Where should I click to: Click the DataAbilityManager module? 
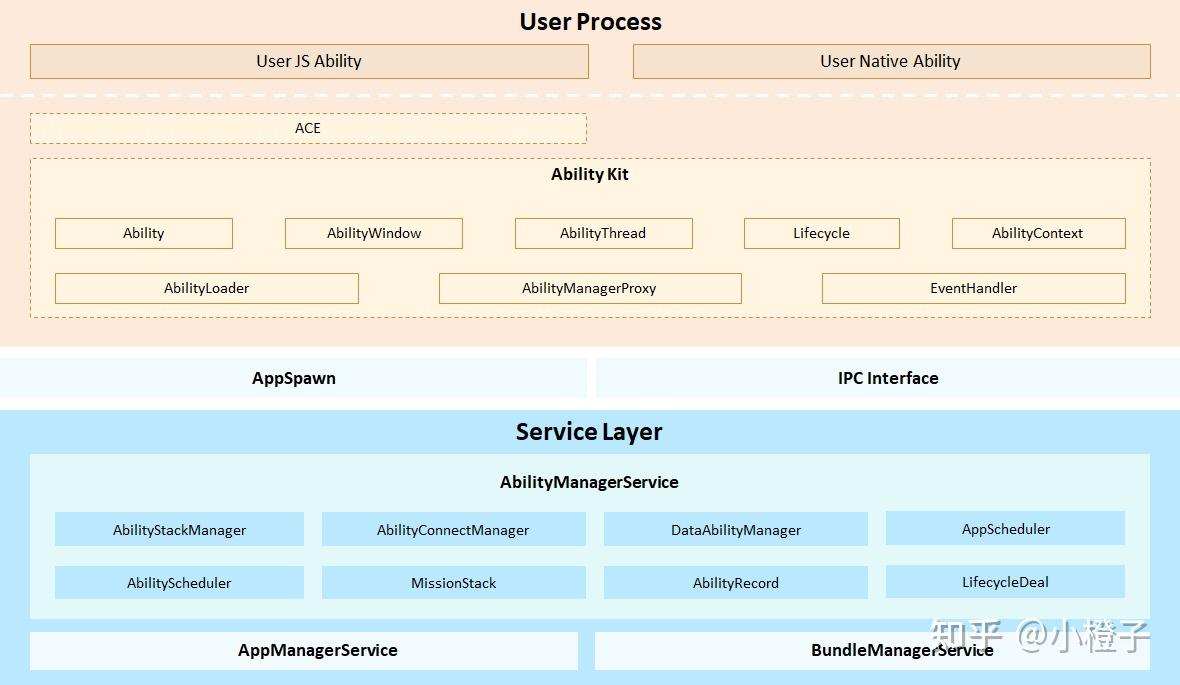click(x=735, y=530)
